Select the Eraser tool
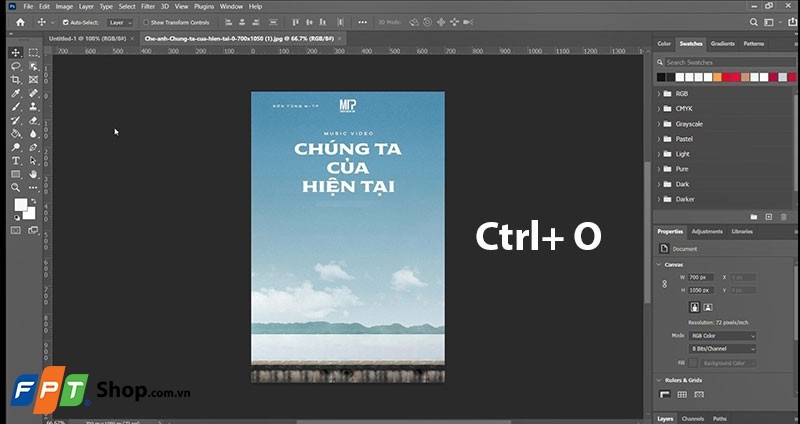This screenshot has width=800, height=424. 33,120
